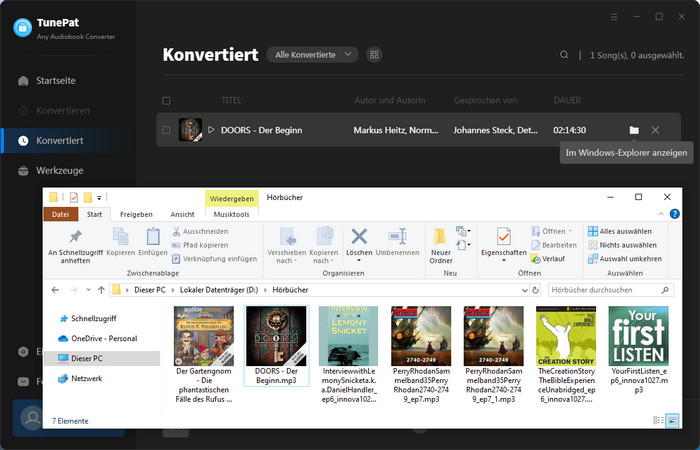The width and height of the screenshot is (700, 450).
Task: Click the search icon in TunePat
Action: pos(564,55)
